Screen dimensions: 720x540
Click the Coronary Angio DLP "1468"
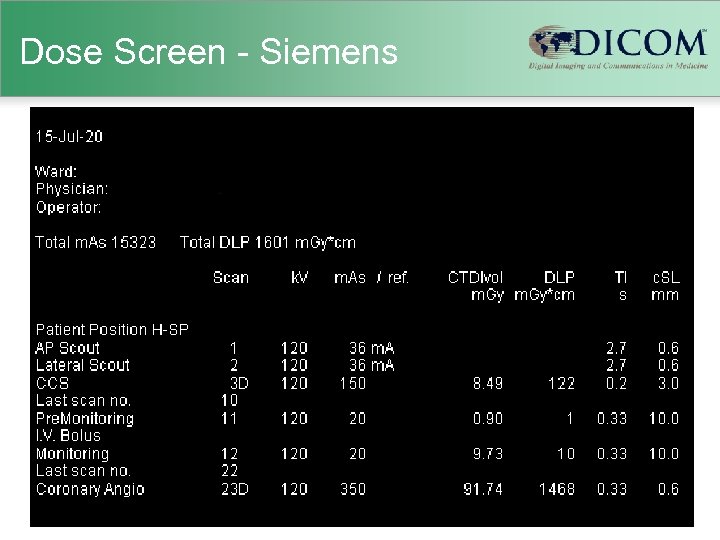pos(557,489)
